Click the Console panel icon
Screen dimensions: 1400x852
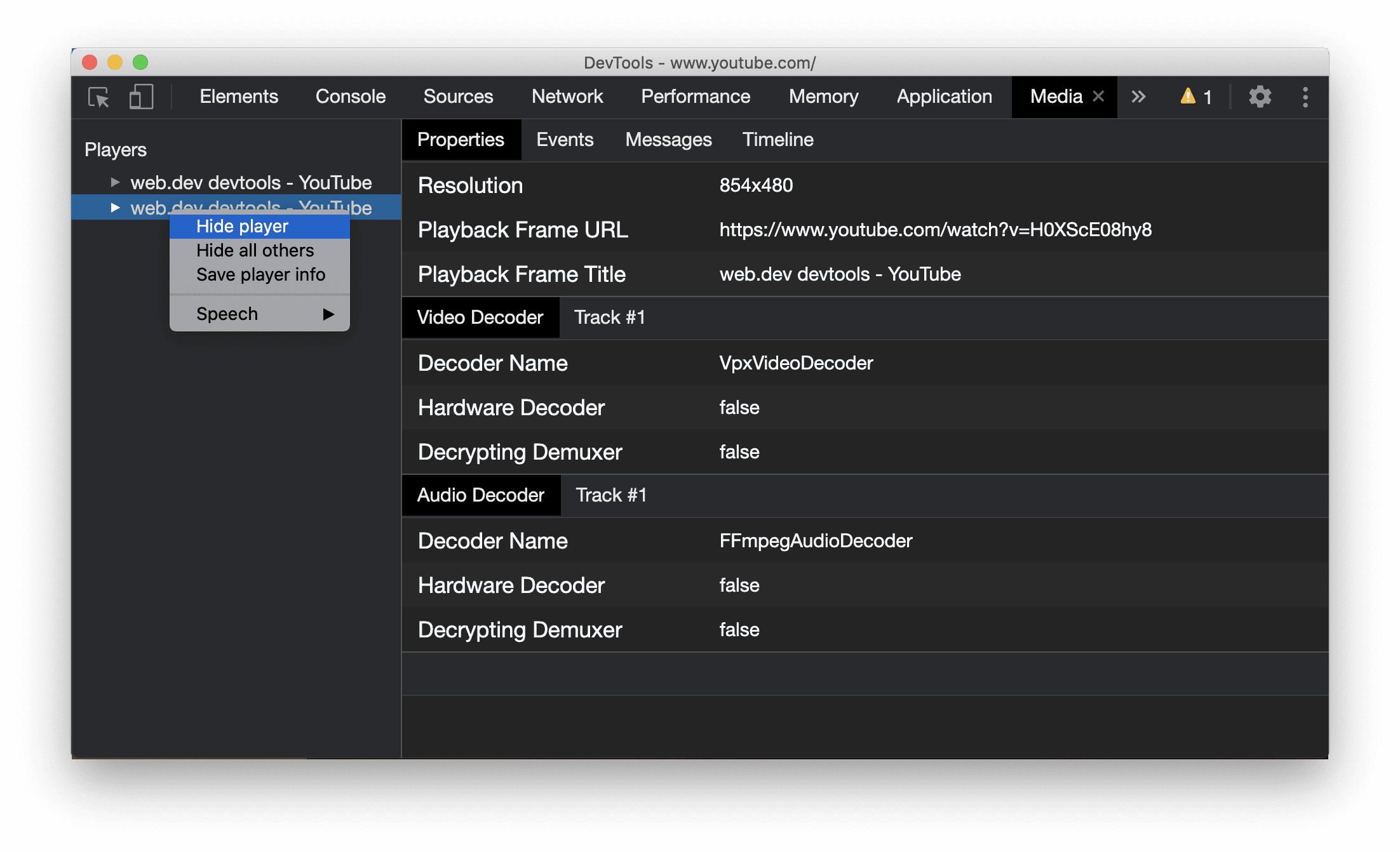pos(349,96)
